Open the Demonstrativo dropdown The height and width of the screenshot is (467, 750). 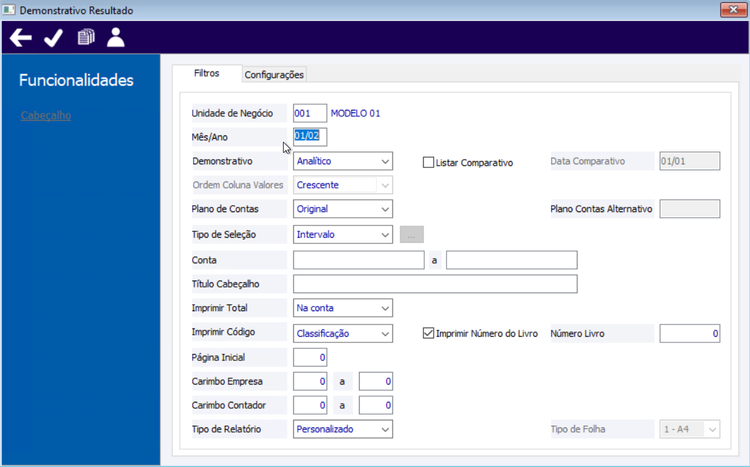click(342, 161)
